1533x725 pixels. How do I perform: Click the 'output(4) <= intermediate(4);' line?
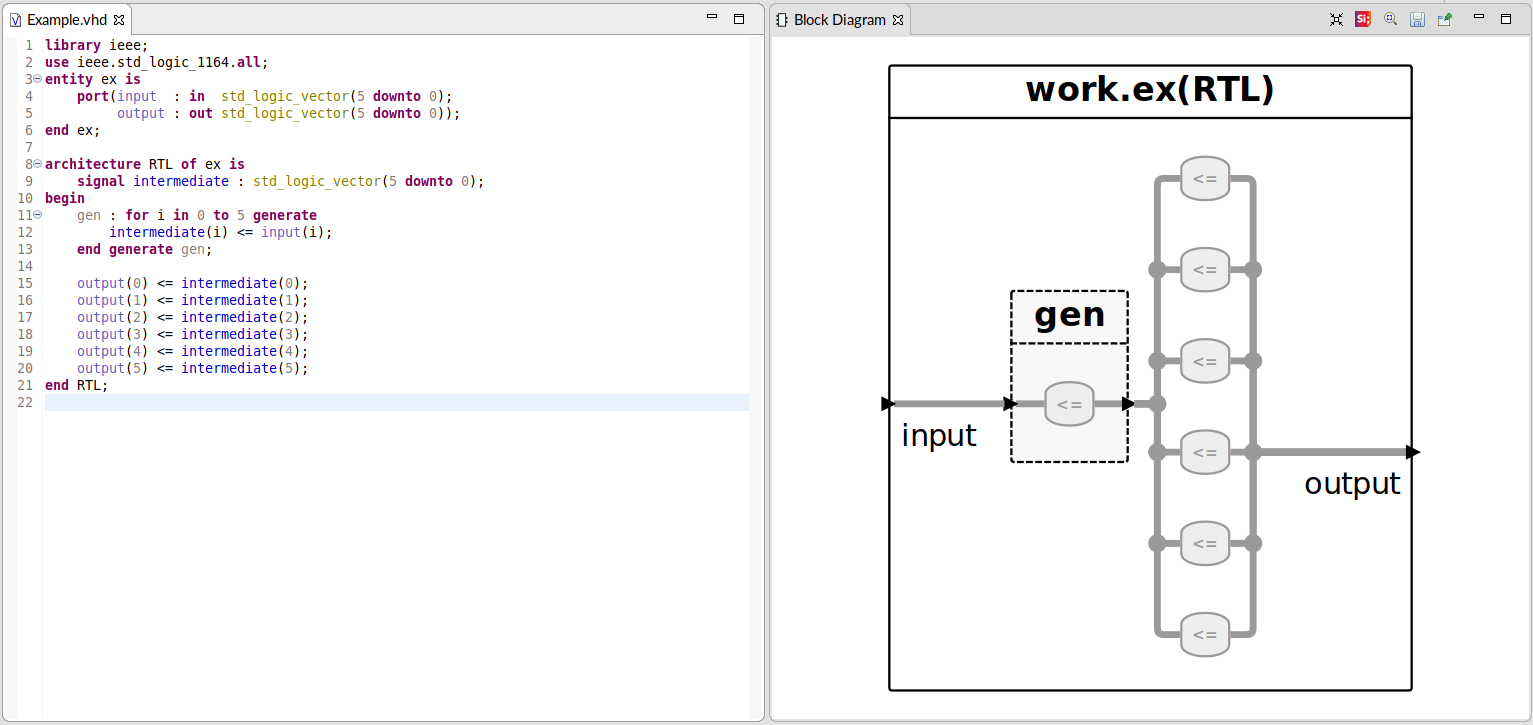coord(193,351)
